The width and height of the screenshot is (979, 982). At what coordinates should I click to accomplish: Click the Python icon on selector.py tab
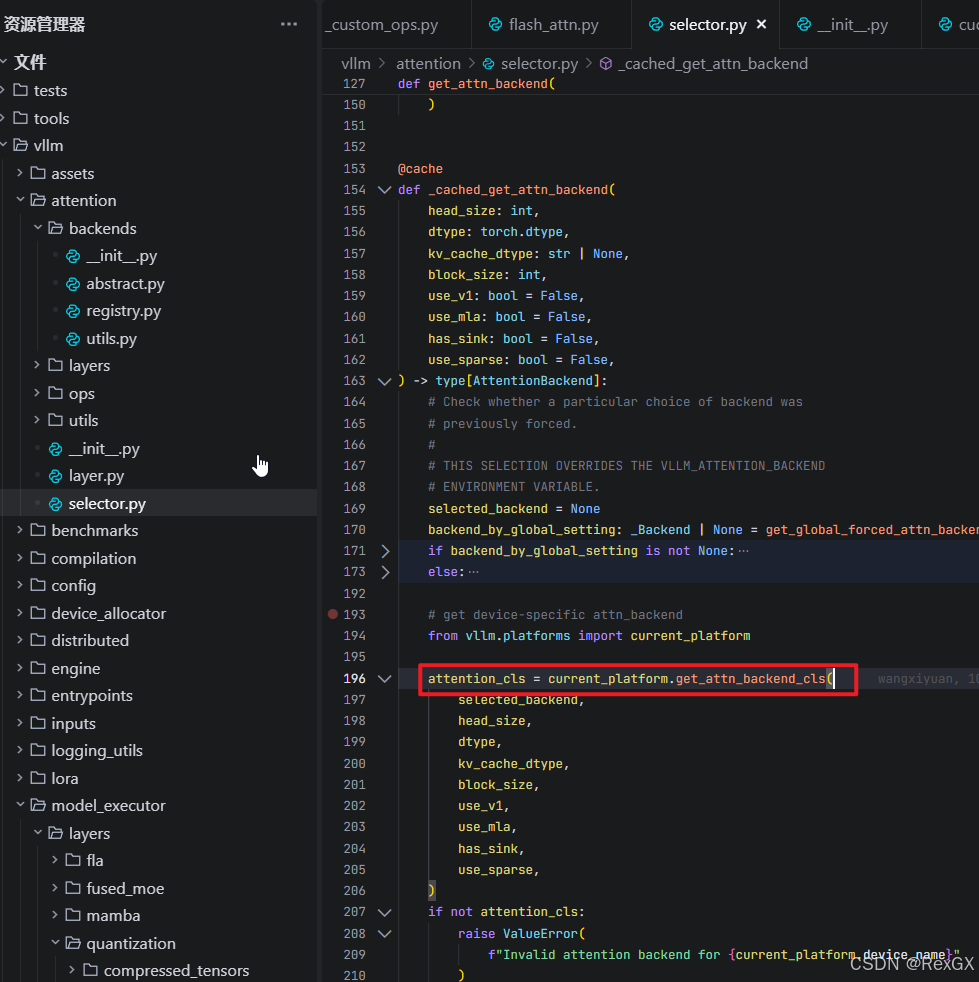click(656, 24)
